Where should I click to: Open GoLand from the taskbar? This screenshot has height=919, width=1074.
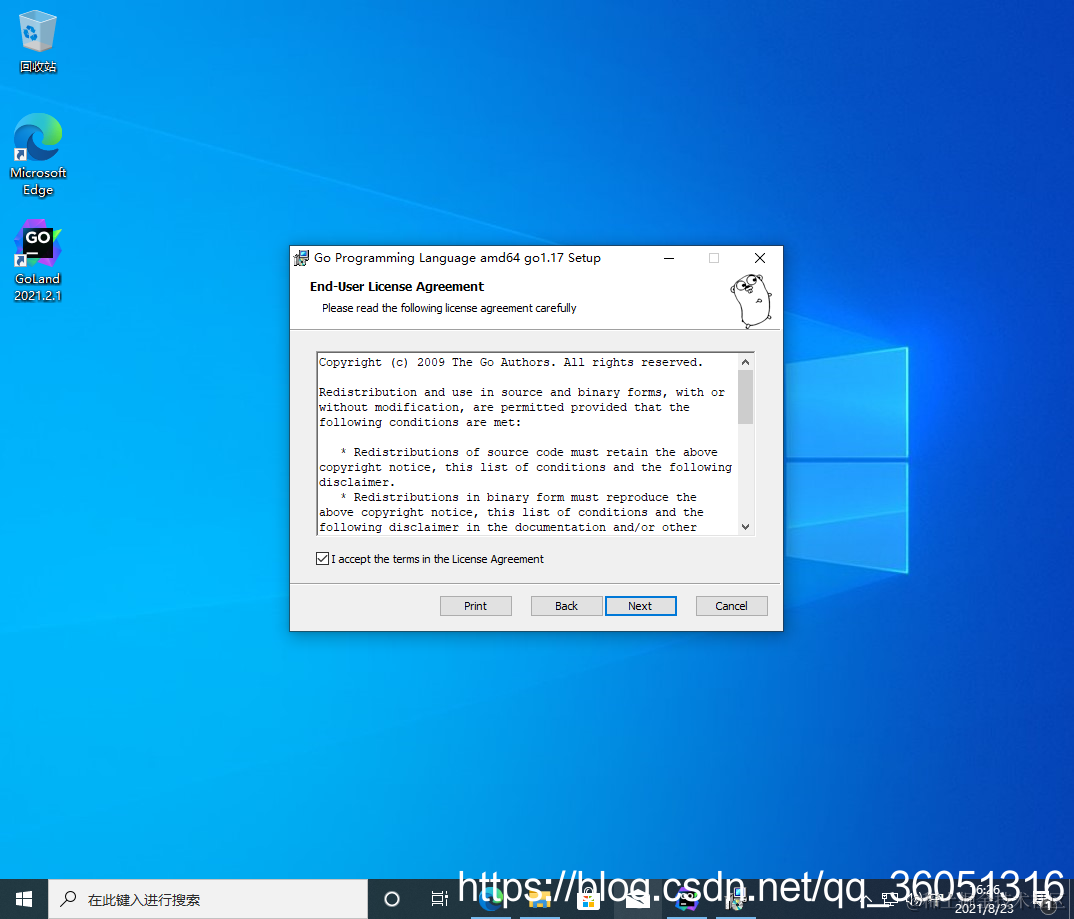click(x=686, y=899)
